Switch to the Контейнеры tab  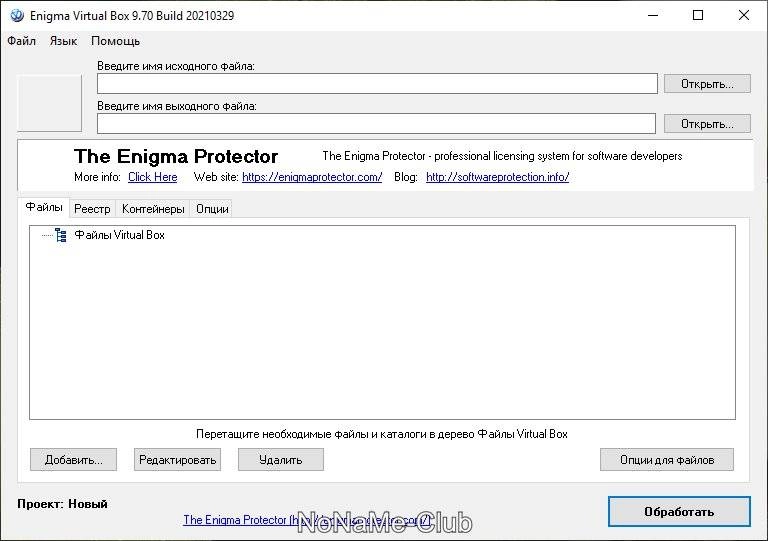pyautogui.click(x=153, y=209)
